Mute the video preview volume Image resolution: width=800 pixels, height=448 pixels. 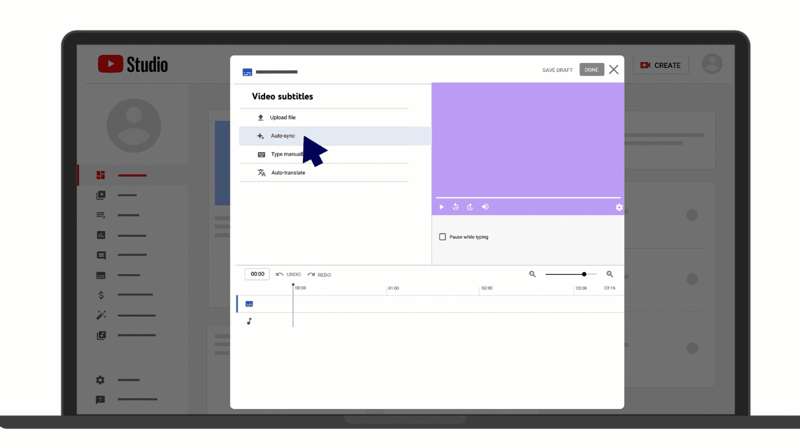pyautogui.click(x=485, y=207)
